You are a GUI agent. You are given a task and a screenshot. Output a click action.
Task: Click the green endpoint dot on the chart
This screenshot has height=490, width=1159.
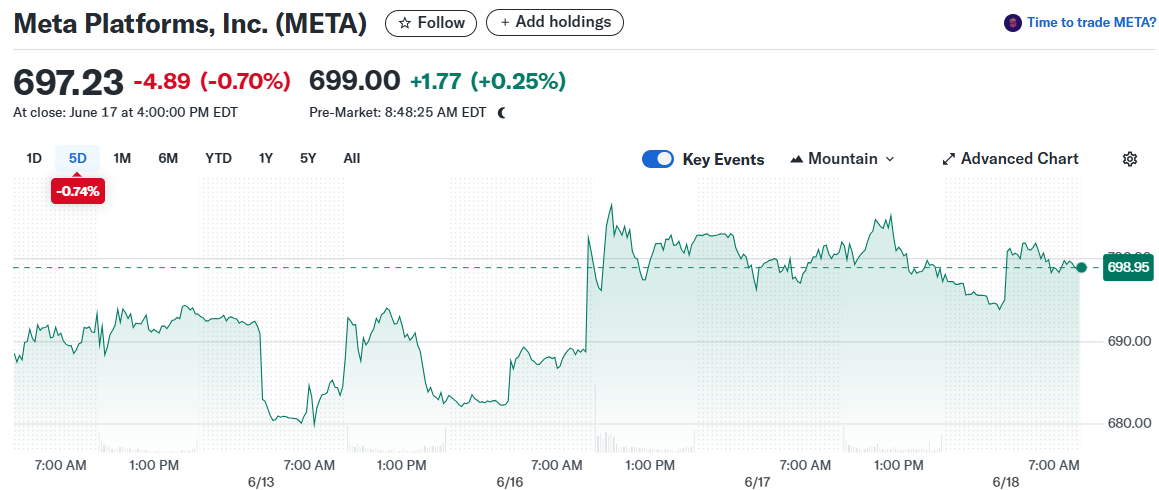1081,268
